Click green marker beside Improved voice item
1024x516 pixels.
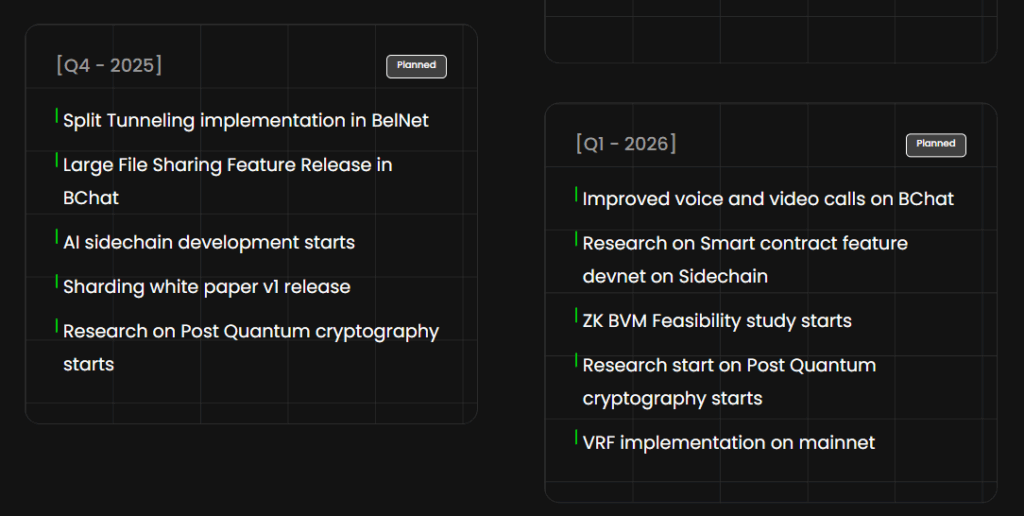576,195
